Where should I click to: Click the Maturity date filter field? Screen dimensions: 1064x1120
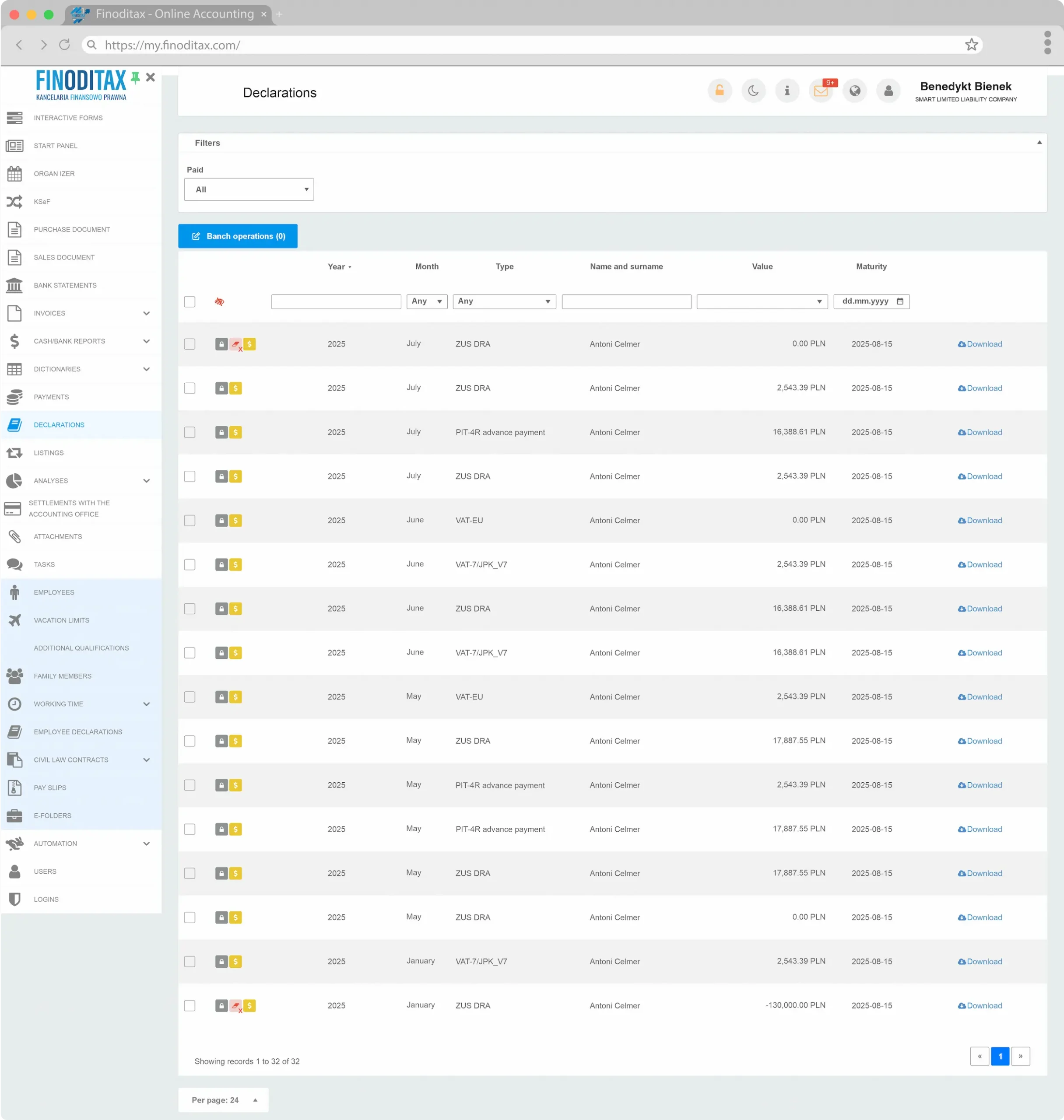pos(871,301)
